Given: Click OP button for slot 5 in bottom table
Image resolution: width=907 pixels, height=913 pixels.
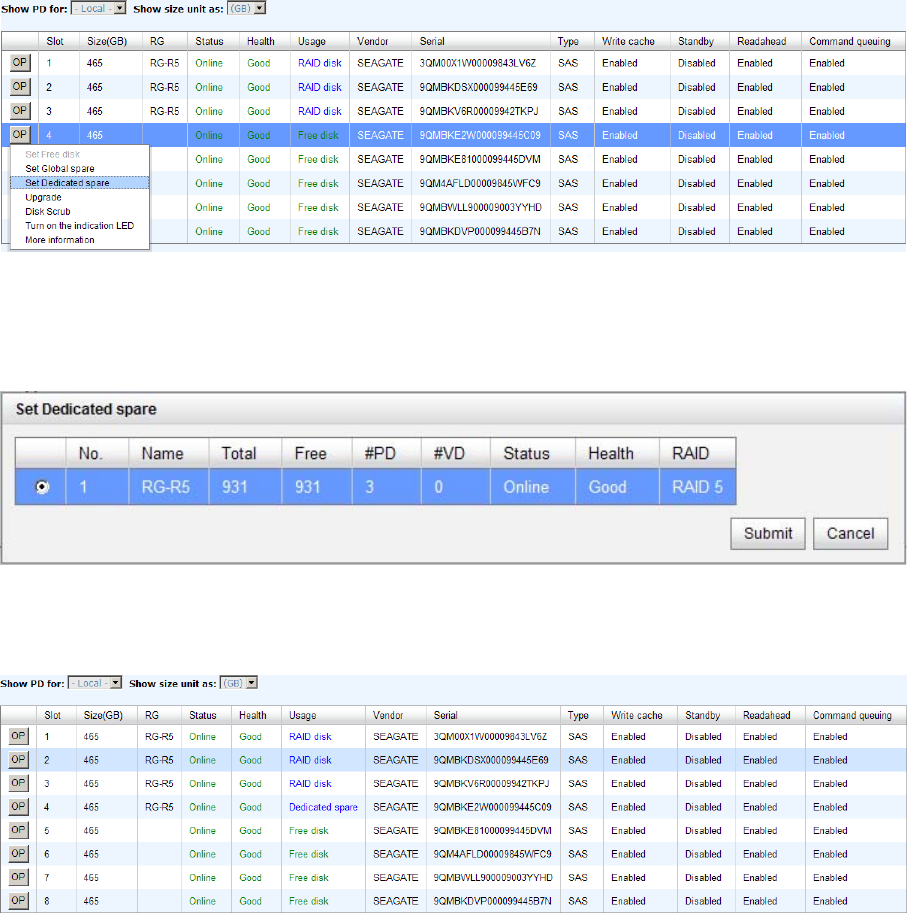Looking at the screenshot, I should point(20,830).
